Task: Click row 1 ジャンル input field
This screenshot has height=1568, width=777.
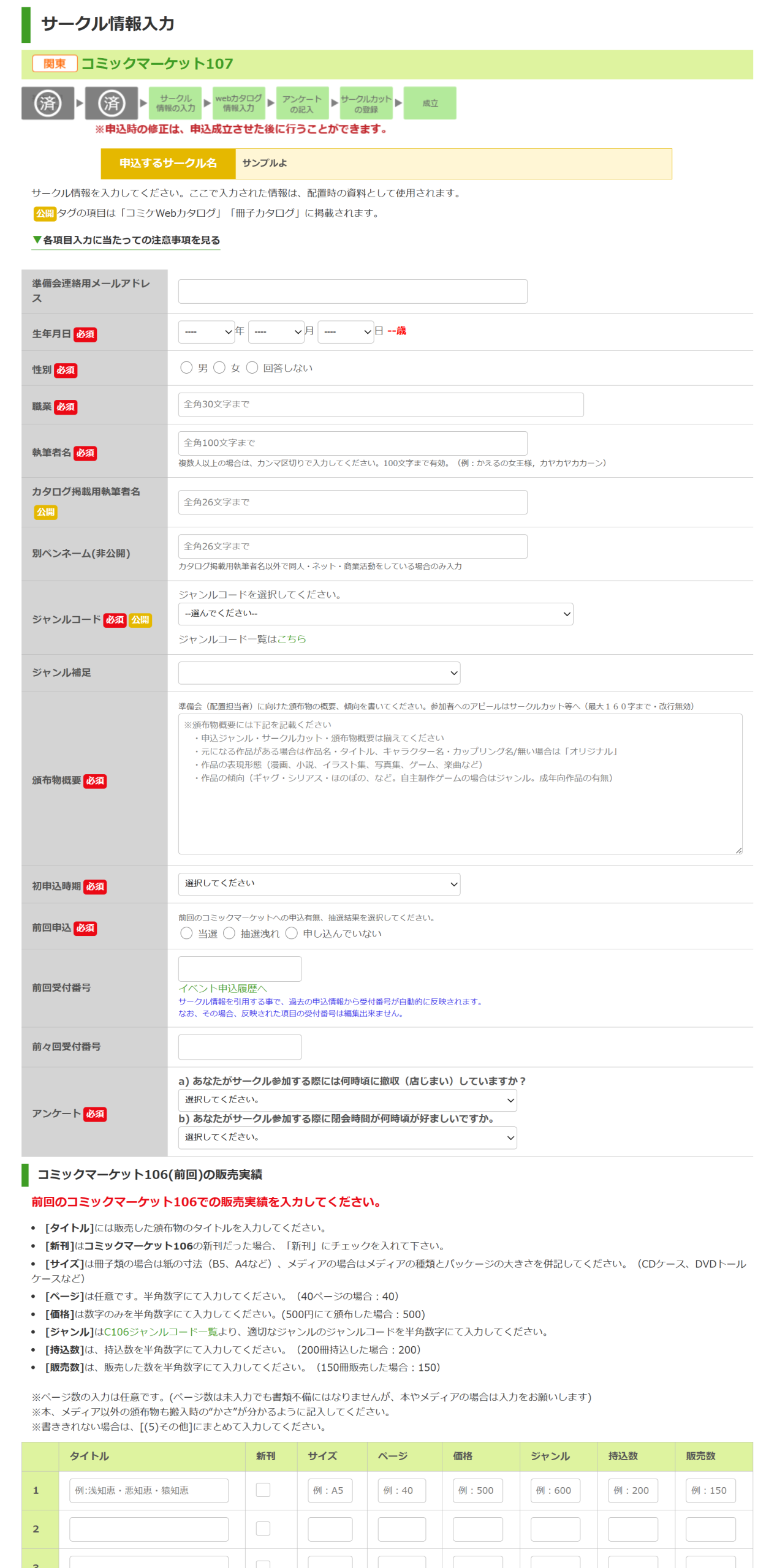Action: [555, 1490]
